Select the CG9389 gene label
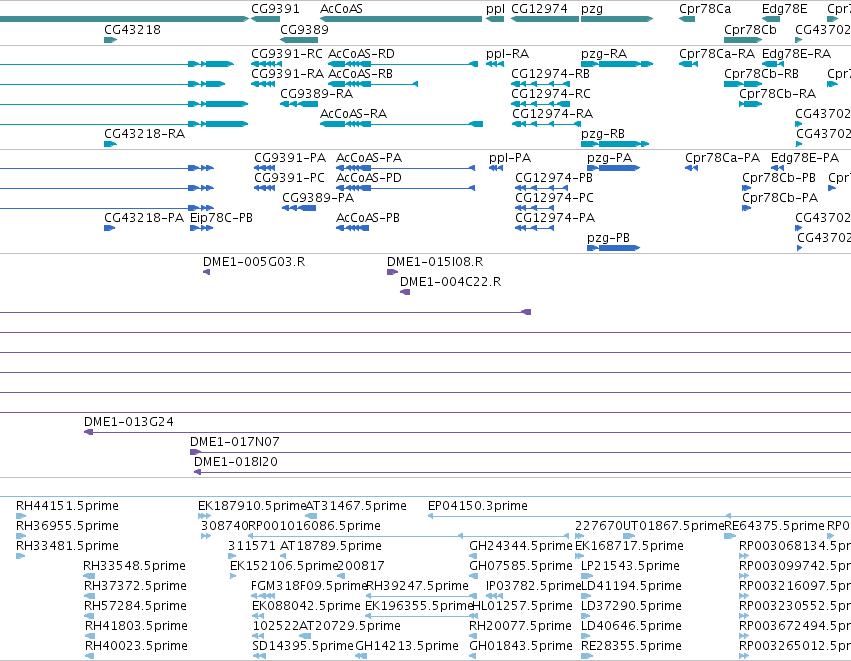851x661 pixels. pyautogui.click(x=304, y=29)
